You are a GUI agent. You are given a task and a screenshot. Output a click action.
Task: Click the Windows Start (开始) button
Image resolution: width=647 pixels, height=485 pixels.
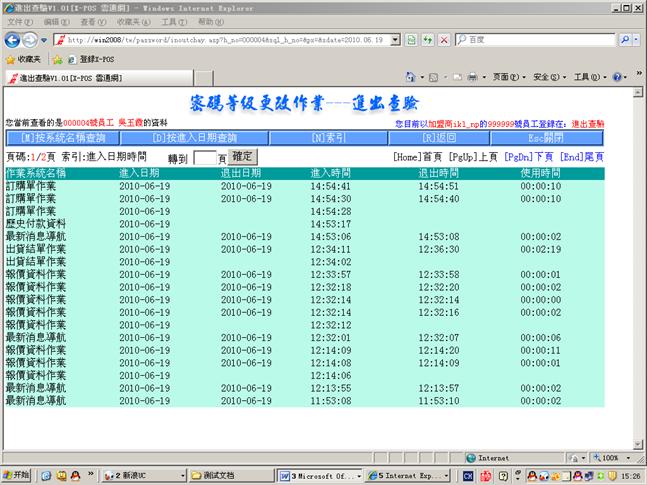[x=17, y=475]
